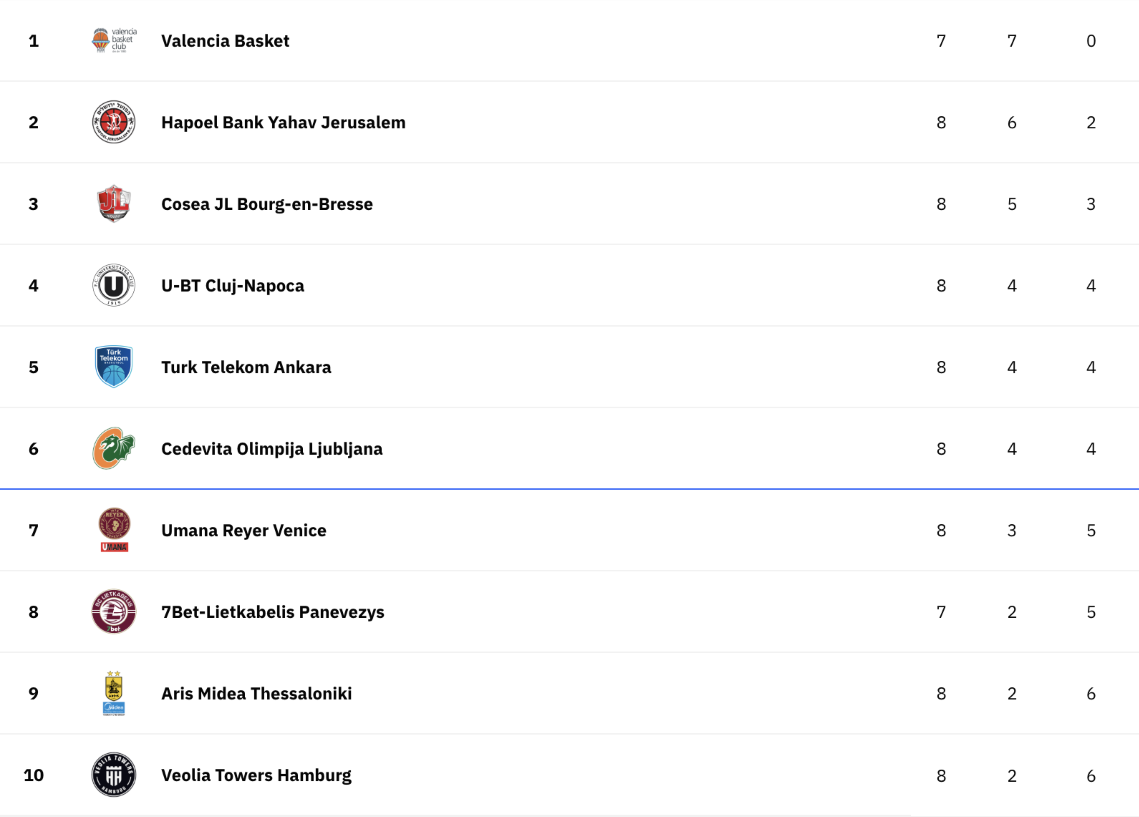This screenshot has height=817, width=1139.
Task: Click Valencia Basket's zero losses cell
Action: [1091, 41]
